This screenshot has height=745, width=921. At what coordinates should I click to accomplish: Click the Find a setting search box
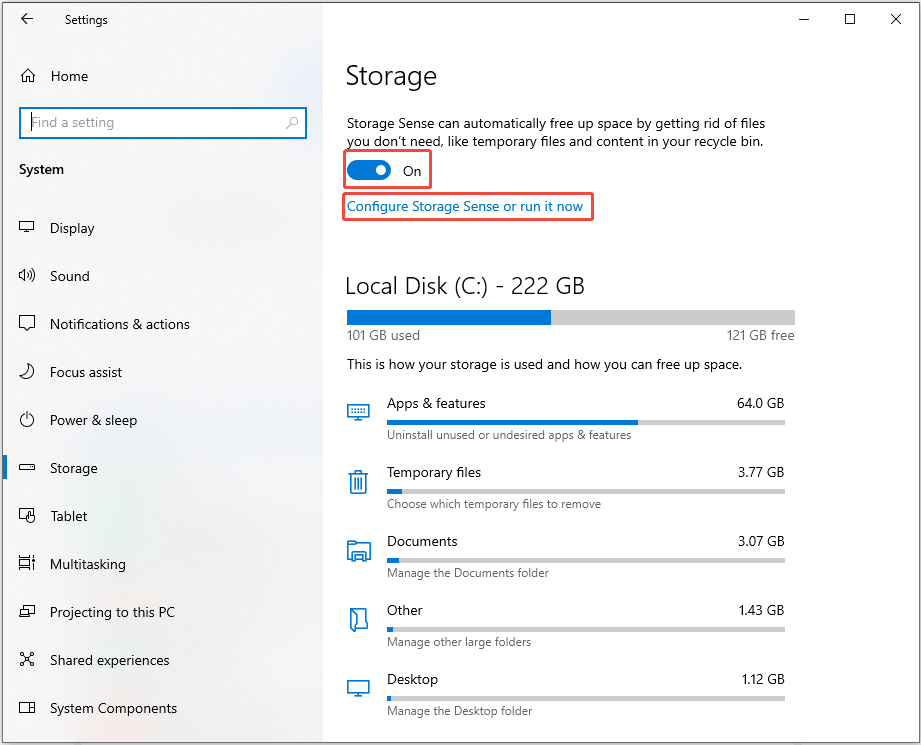pyautogui.click(x=163, y=123)
